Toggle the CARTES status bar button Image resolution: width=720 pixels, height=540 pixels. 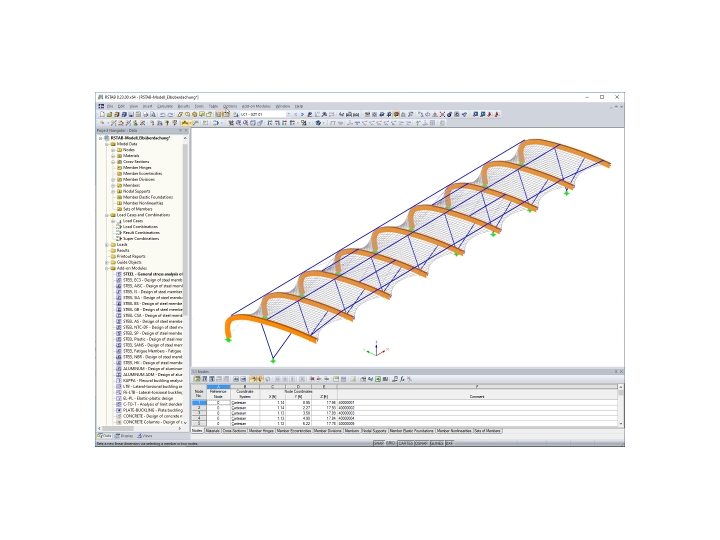tap(405, 444)
